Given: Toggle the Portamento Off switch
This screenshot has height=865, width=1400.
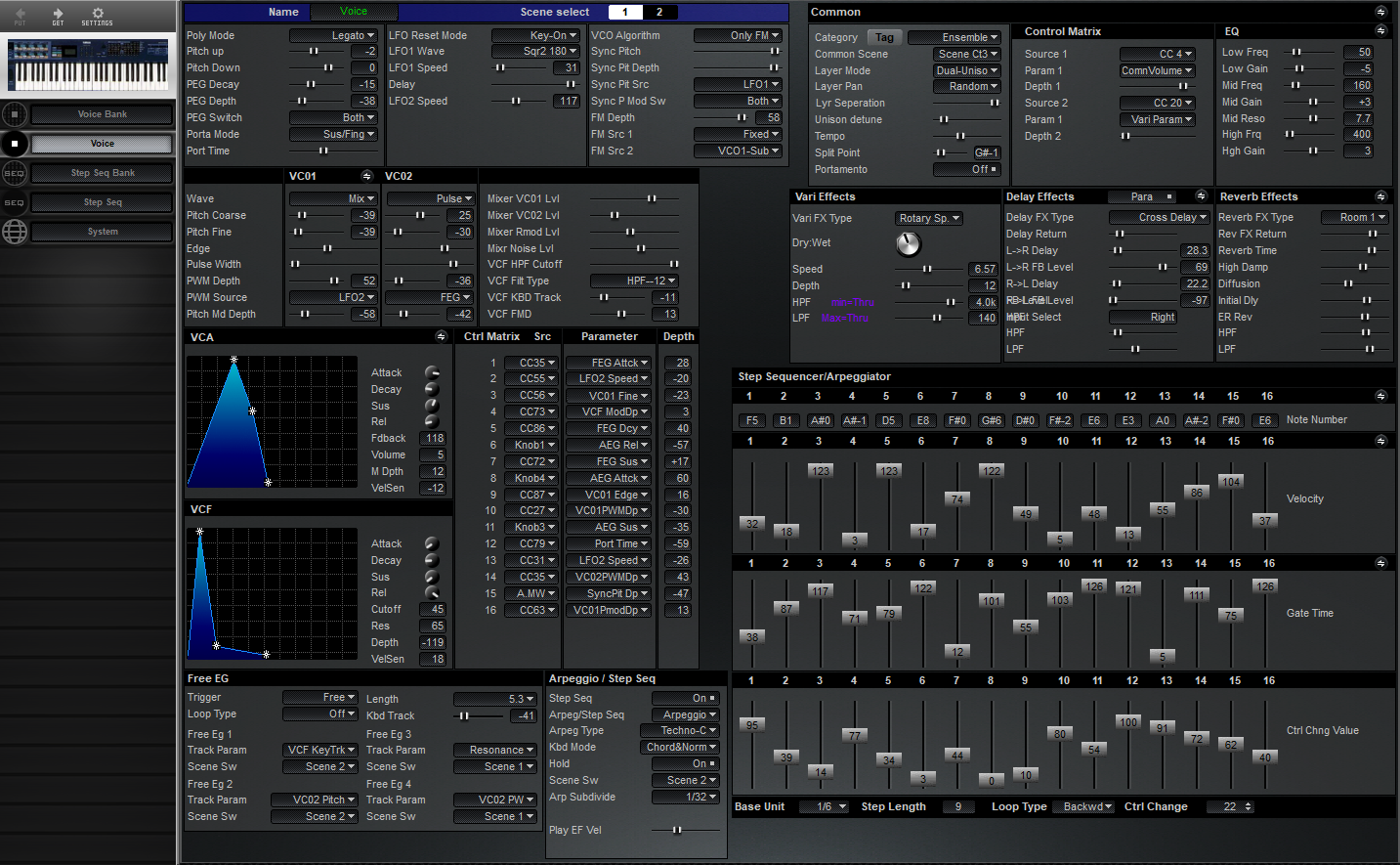Looking at the screenshot, I should (966, 169).
